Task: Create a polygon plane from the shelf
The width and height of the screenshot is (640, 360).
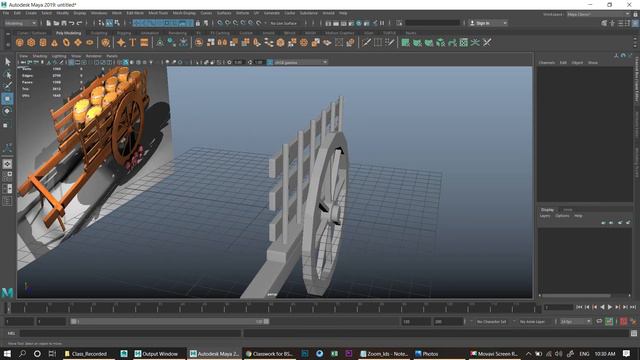Action: pos(78,42)
